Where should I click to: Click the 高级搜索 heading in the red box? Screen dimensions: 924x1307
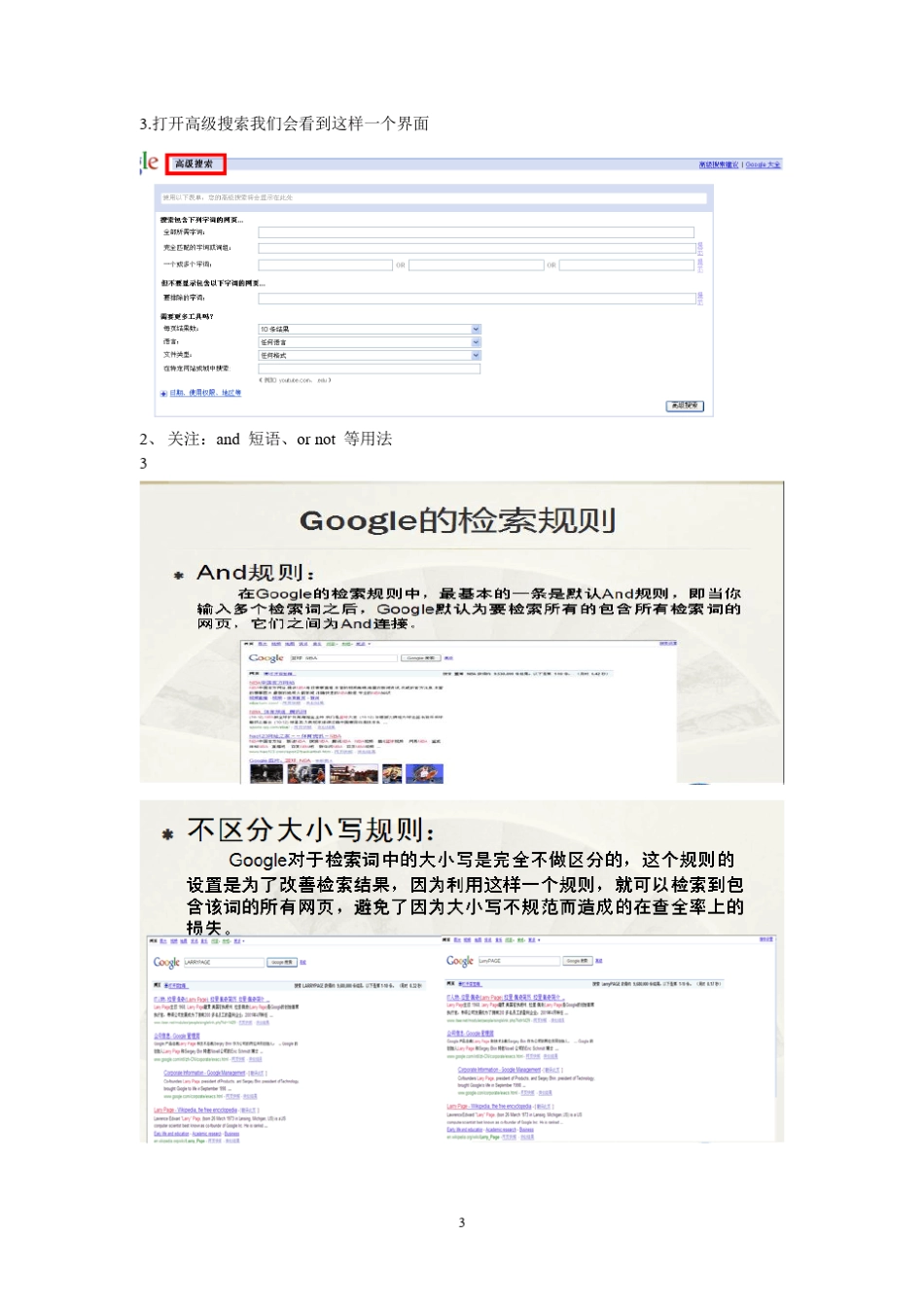[195, 163]
